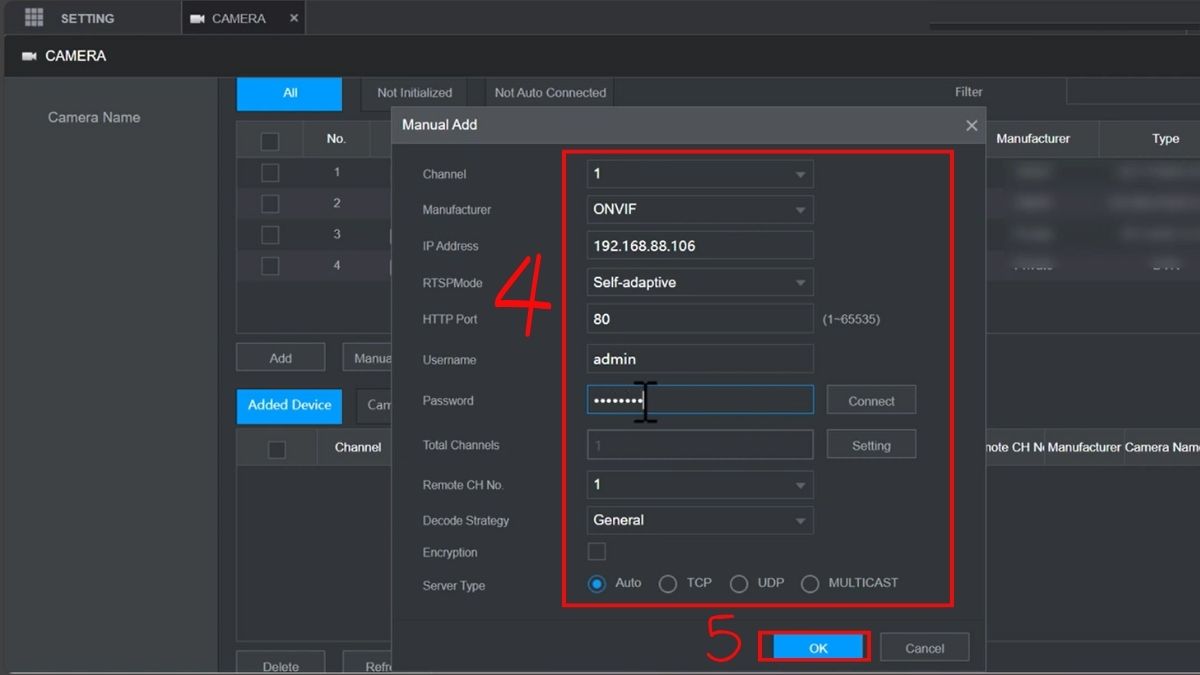
Task: Select the Auto server type radio
Action: [597, 584]
